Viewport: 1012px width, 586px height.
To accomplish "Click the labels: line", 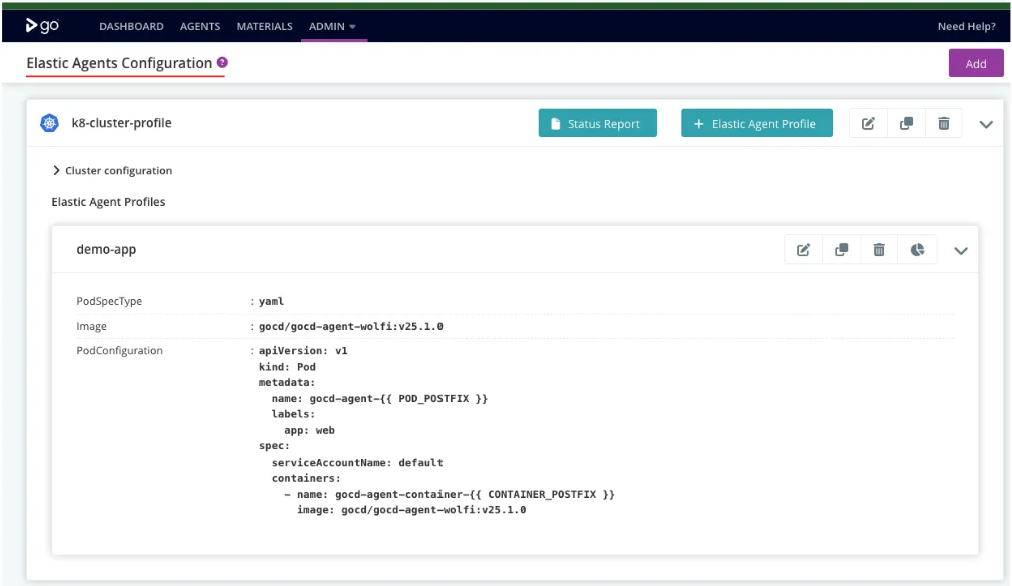I will [x=294, y=414].
